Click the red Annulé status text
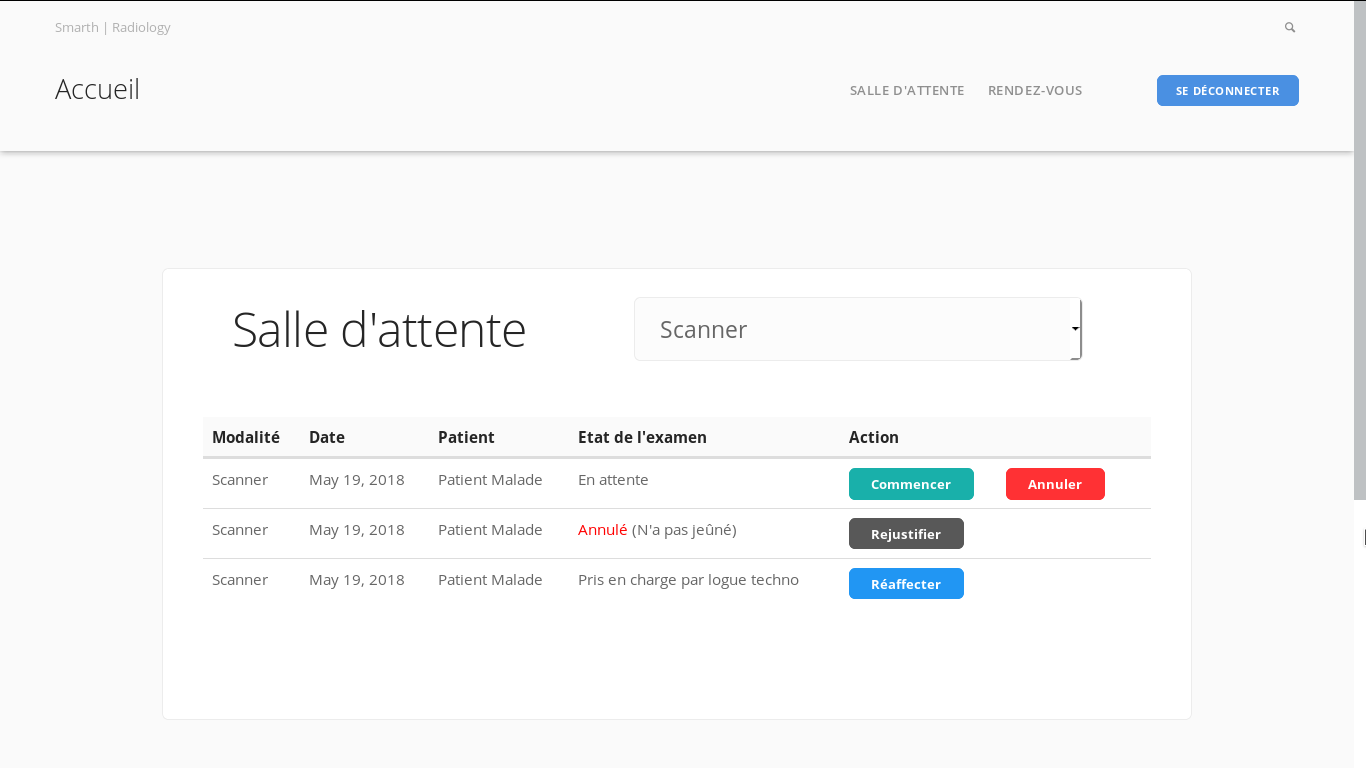This screenshot has height=768, width=1366. (602, 529)
